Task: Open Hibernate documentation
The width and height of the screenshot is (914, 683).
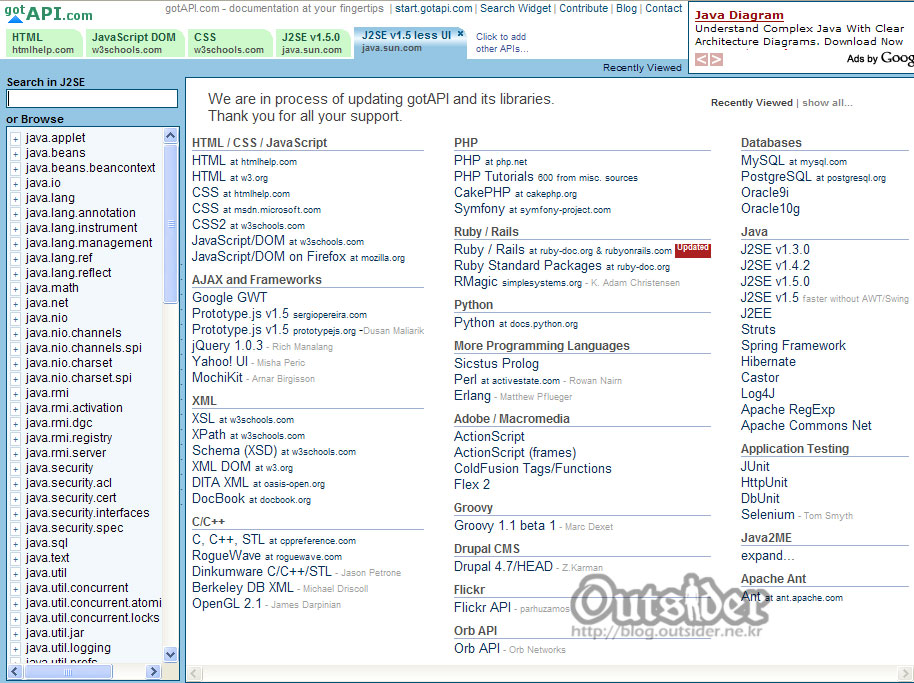Action: (768, 361)
